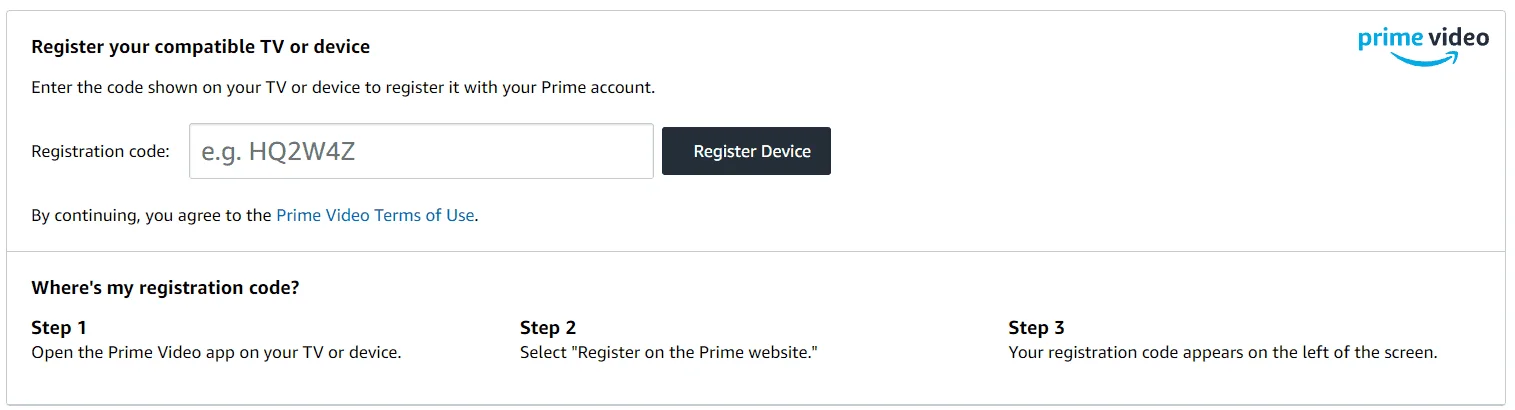1515x410 pixels.
Task: Click the "Where's my registration code?" heading
Action: pyautogui.click(x=166, y=288)
